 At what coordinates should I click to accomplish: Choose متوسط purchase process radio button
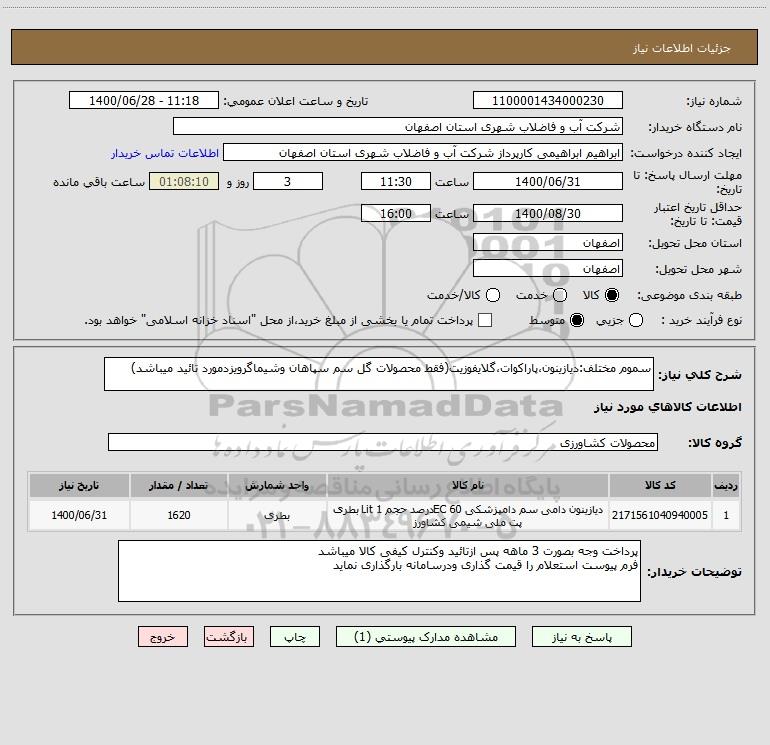pyautogui.click(x=577, y=320)
